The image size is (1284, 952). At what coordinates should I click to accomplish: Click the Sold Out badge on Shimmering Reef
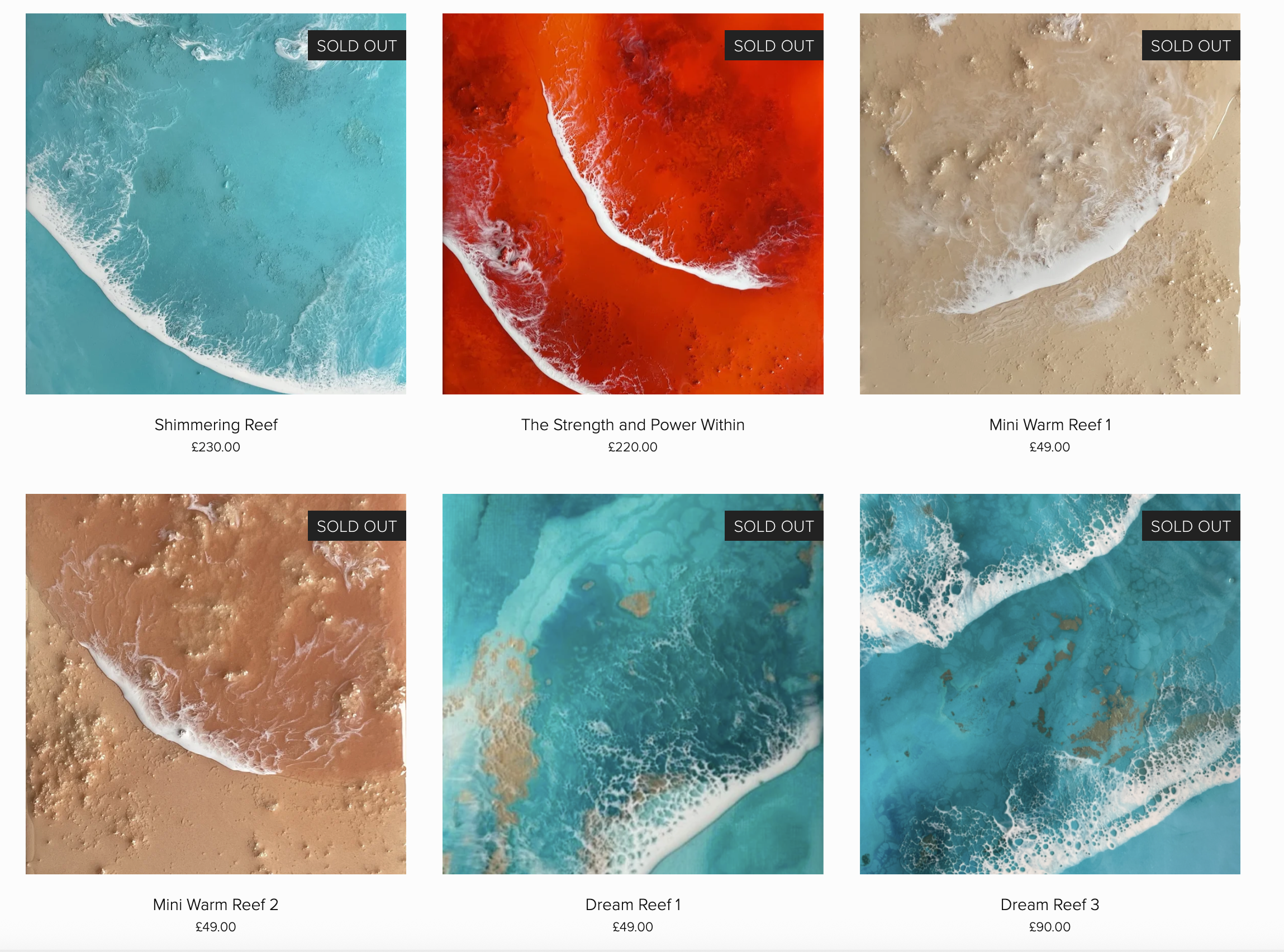(356, 45)
